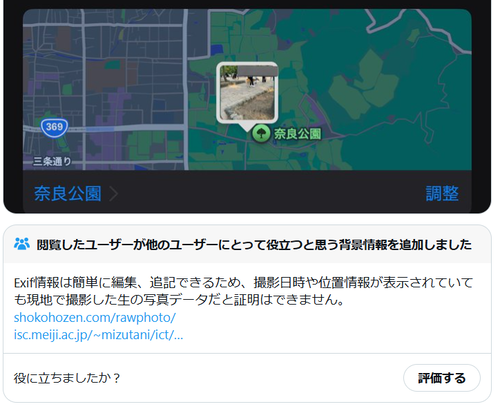The height and width of the screenshot is (411, 500).
Task: Click the 三条通り street label
Action: tap(52, 162)
